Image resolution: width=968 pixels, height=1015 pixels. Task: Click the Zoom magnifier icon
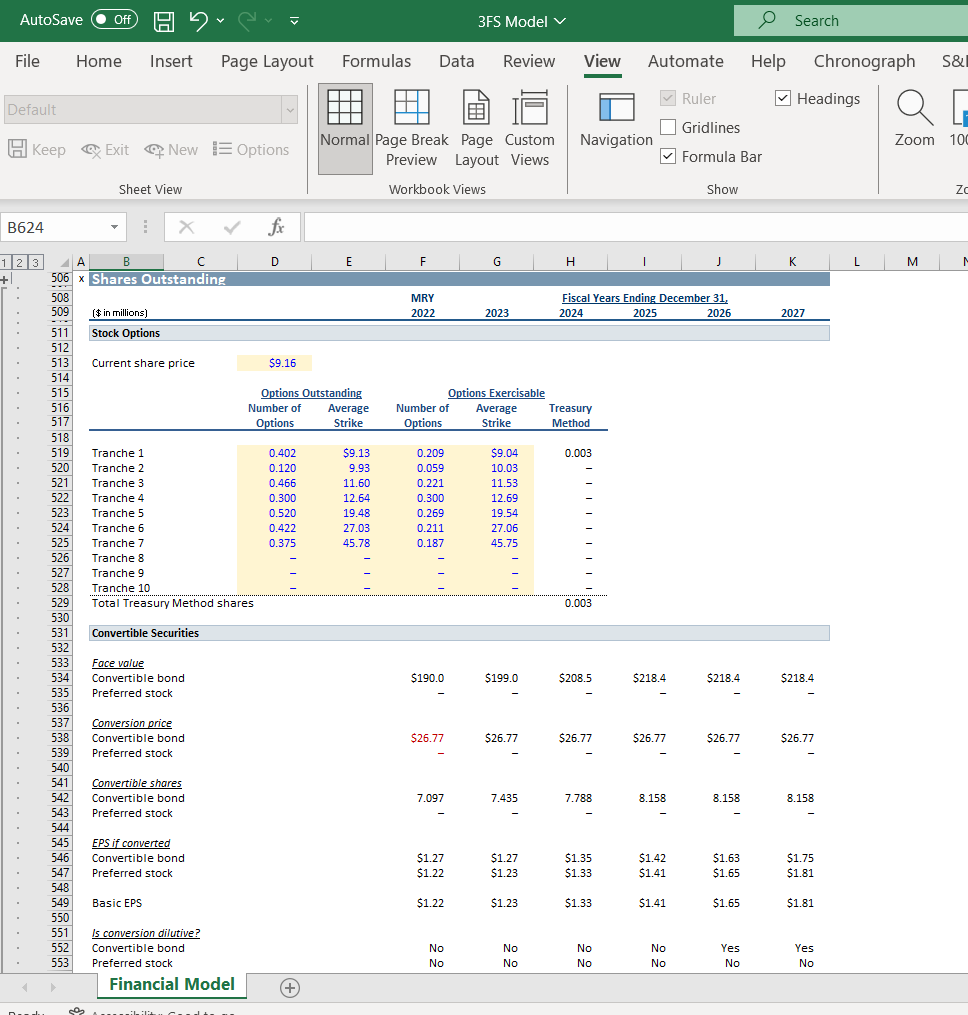coord(914,110)
